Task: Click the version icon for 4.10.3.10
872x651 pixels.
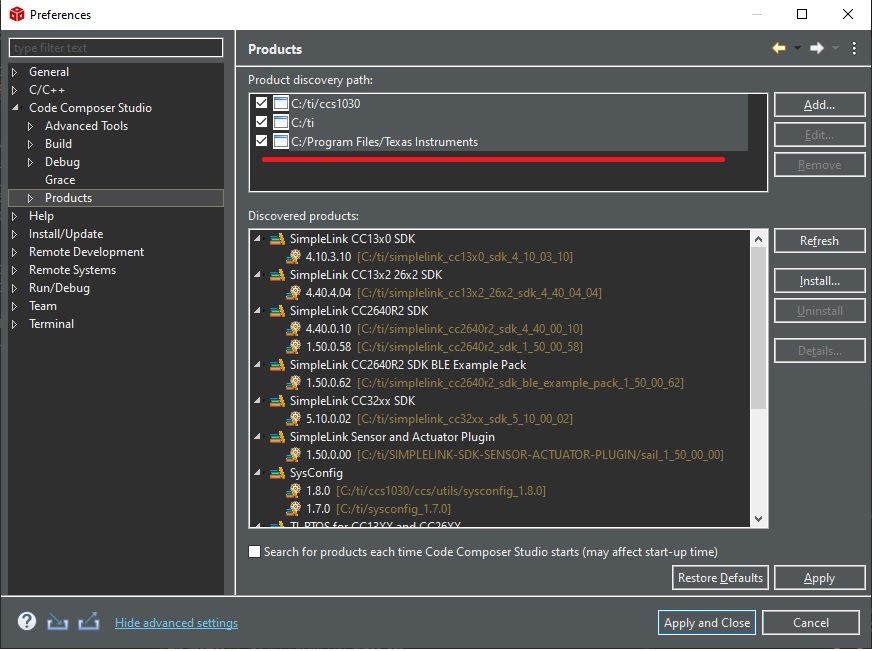Action: [294, 256]
